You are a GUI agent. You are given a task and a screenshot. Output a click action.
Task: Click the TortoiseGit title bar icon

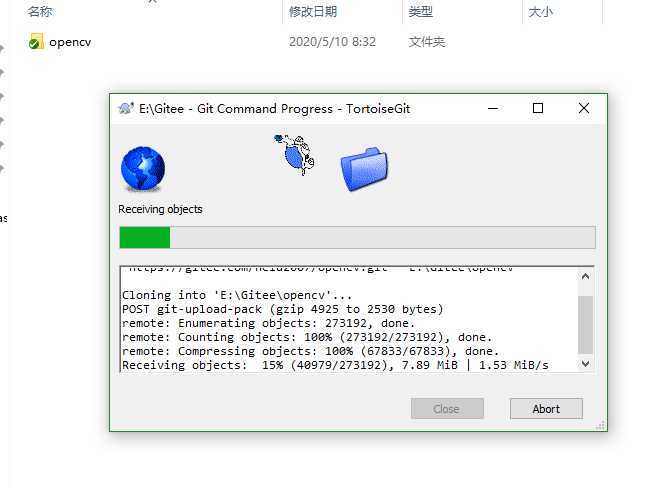pos(126,108)
